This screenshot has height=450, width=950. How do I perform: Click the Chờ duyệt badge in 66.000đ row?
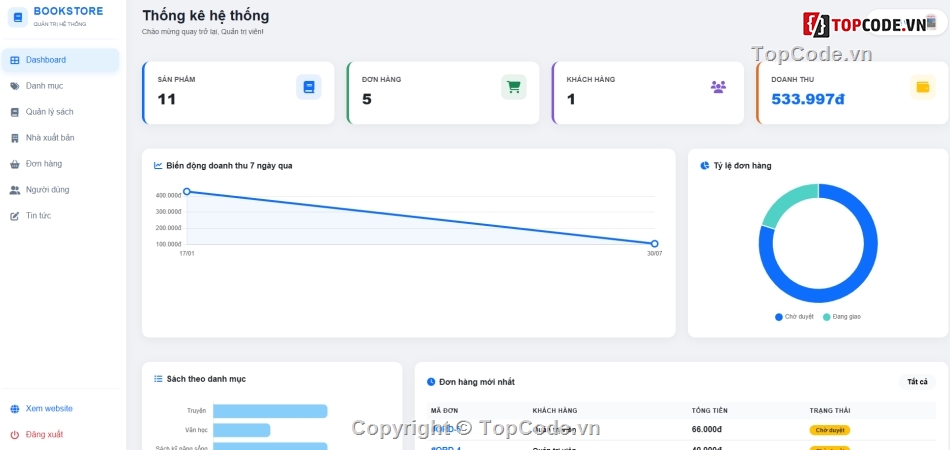tap(830, 430)
